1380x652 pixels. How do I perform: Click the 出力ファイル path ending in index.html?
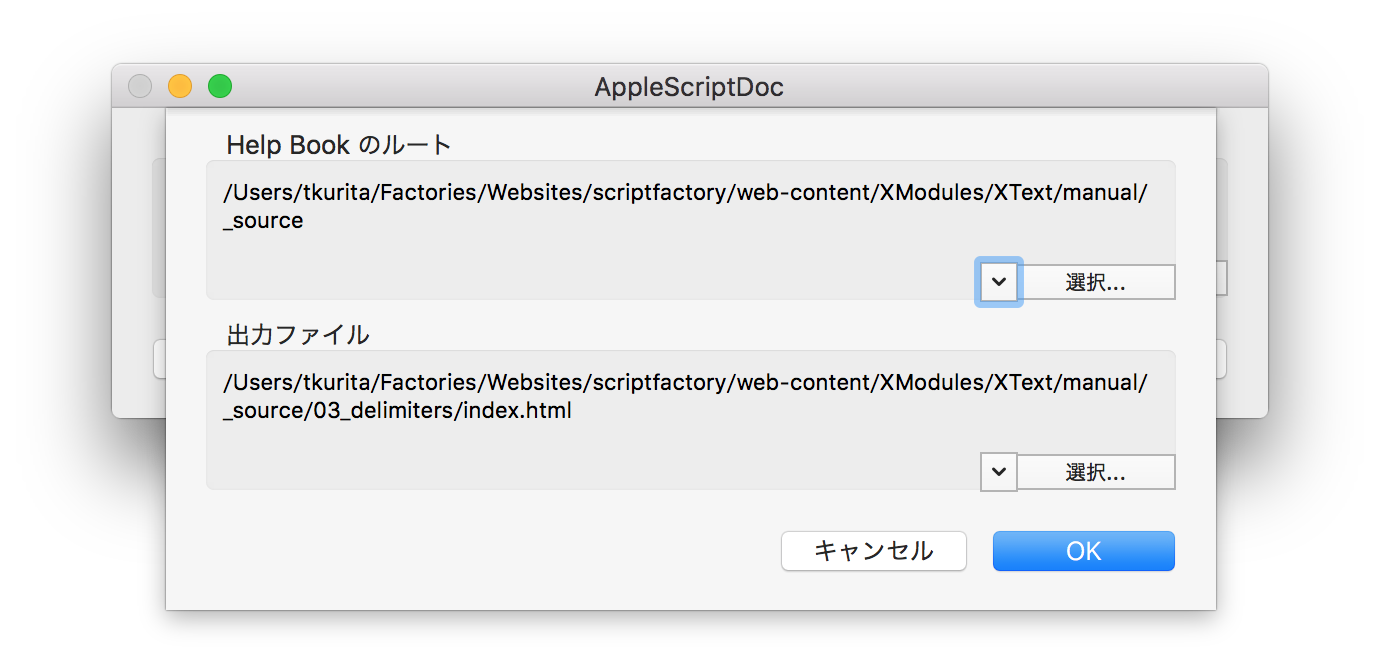pos(397,411)
